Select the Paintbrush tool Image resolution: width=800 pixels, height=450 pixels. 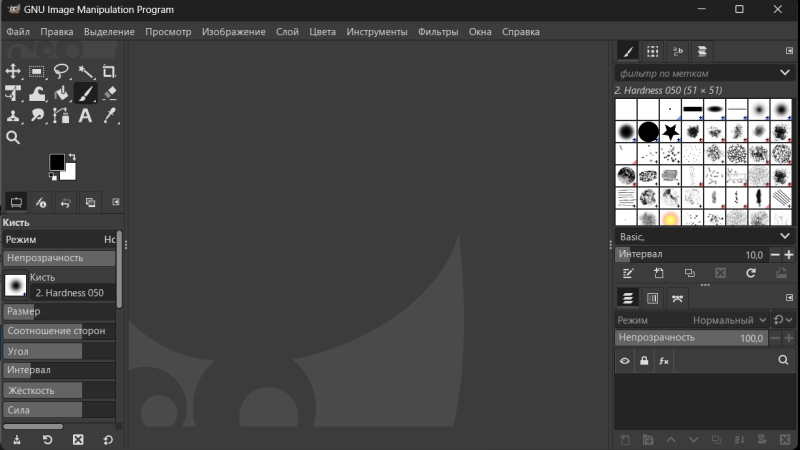click(x=85, y=94)
